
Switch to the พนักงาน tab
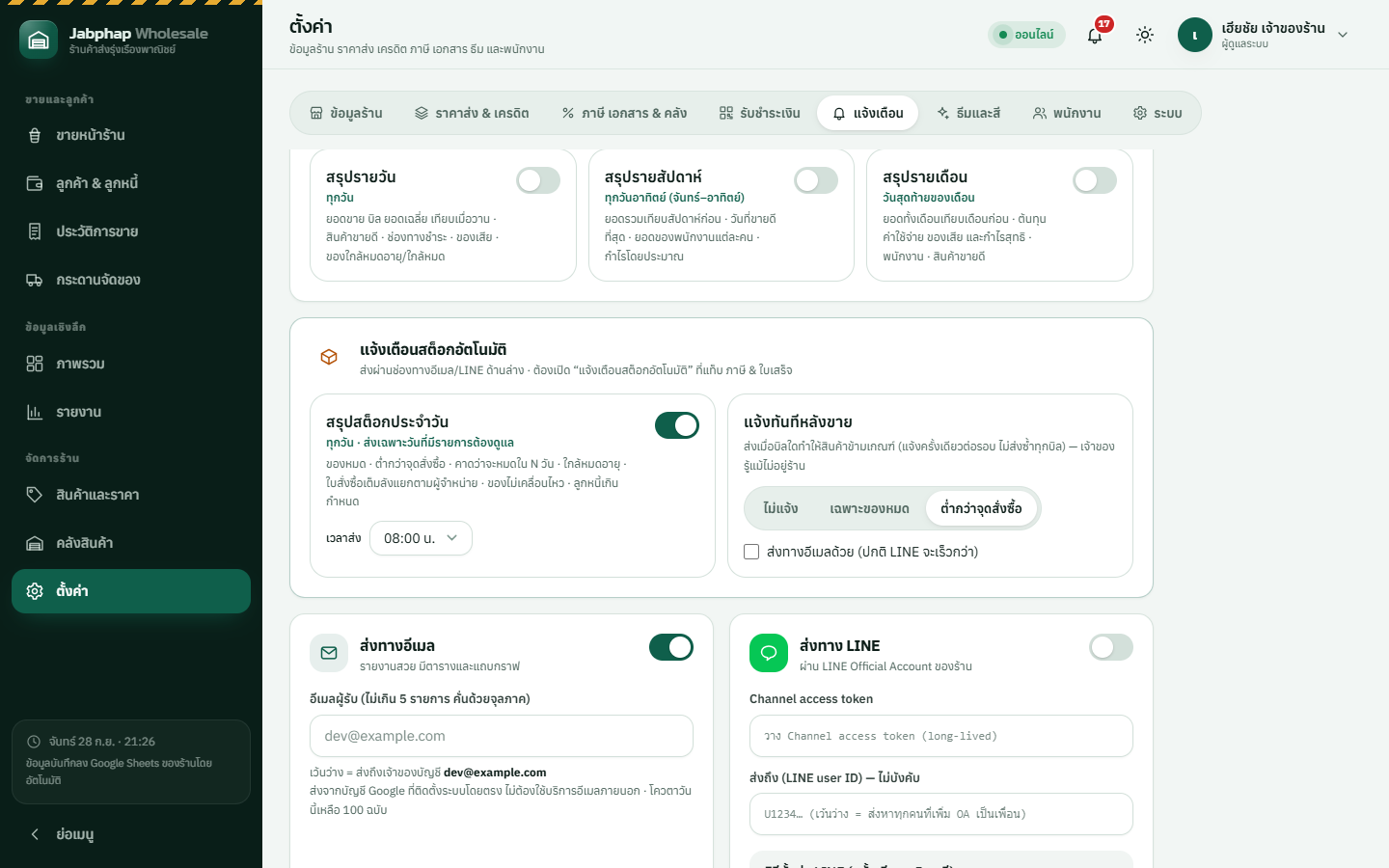[1067, 113]
